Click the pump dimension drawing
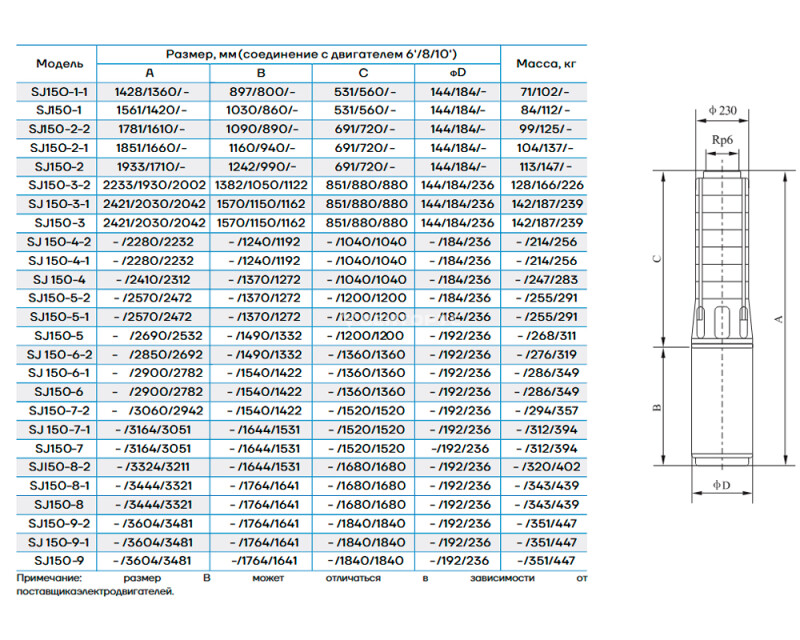Image resolution: width=800 pixels, height=640 pixels. point(723,304)
